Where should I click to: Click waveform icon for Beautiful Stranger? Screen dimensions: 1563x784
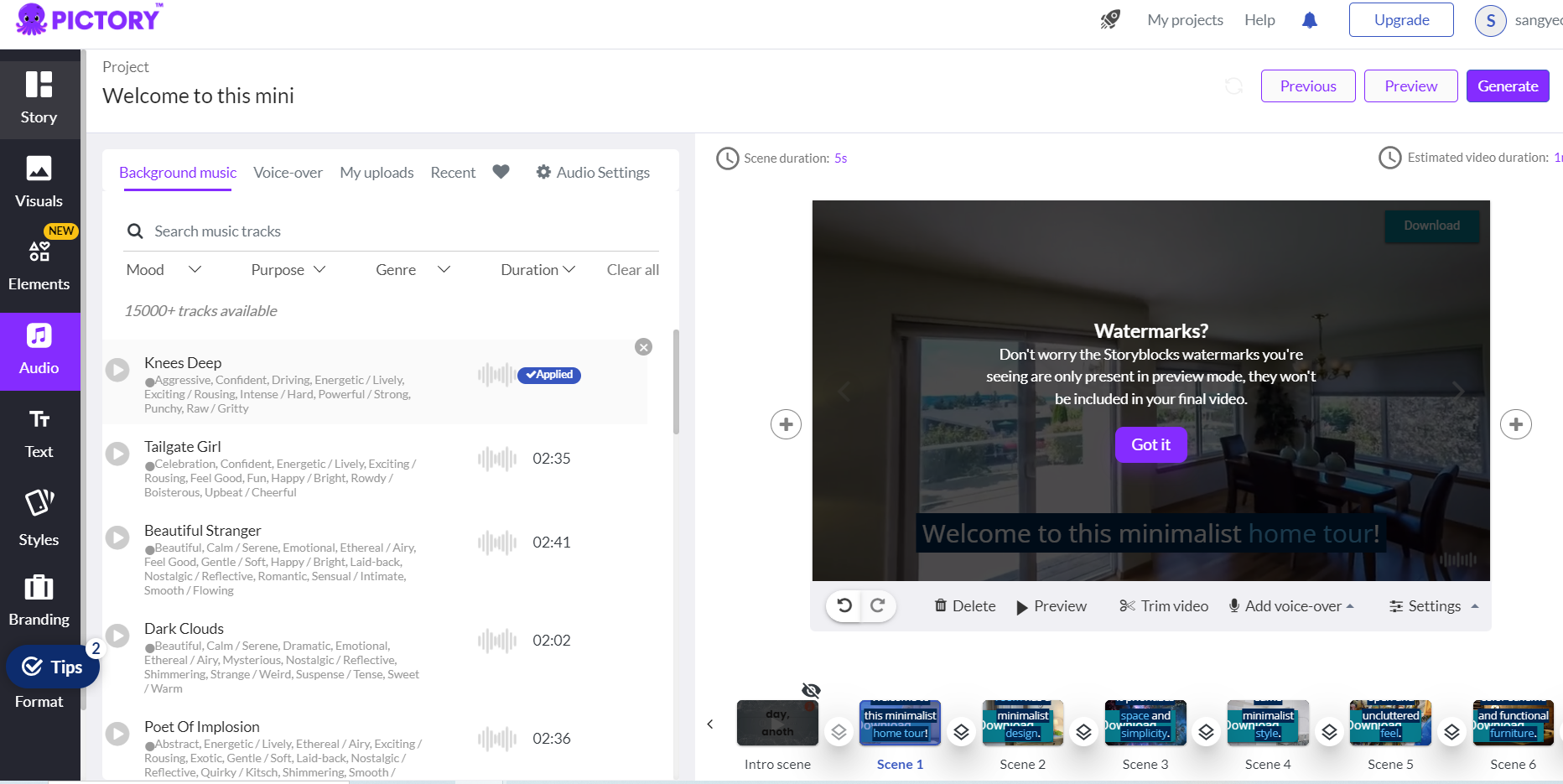(497, 543)
